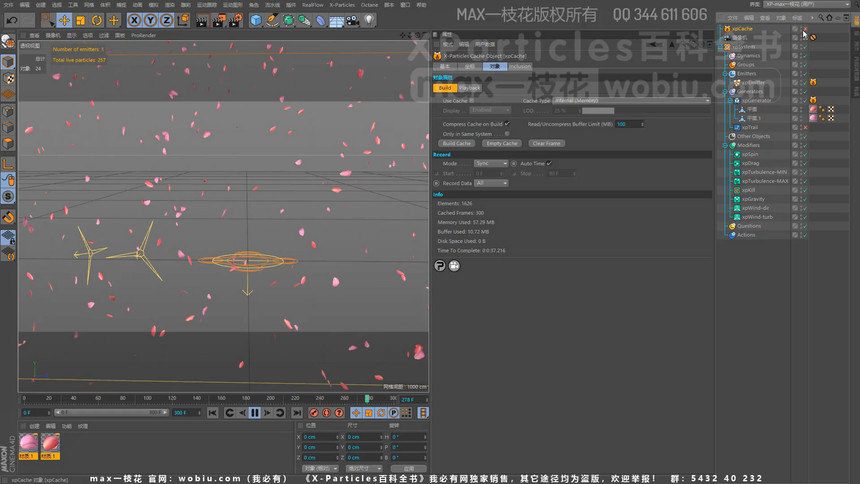Add a Cube primitive object
The image size is (860, 484).
pos(256,21)
